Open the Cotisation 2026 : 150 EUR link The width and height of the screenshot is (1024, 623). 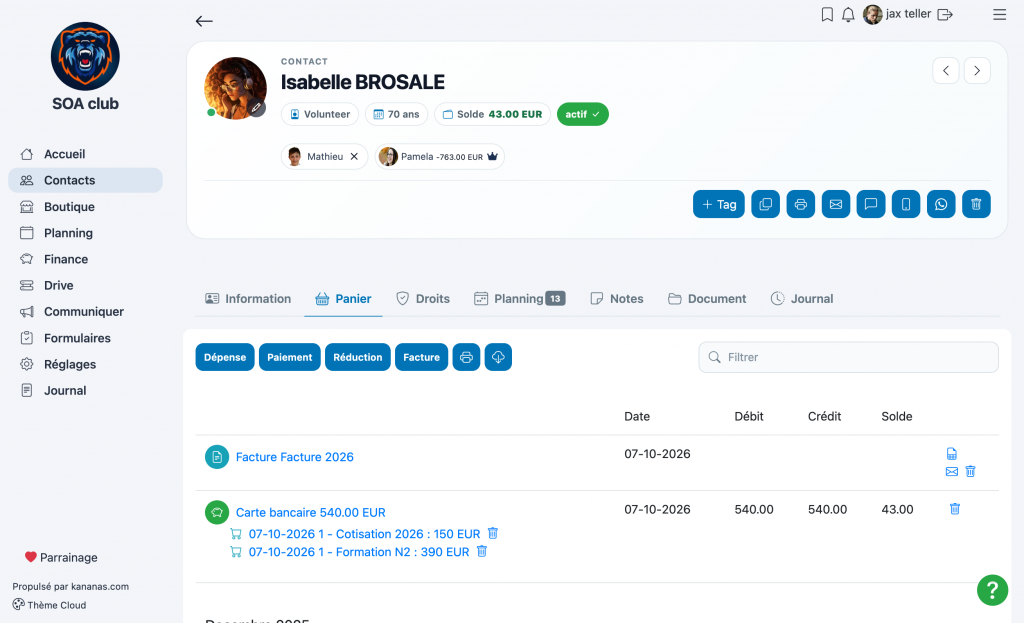tap(364, 534)
